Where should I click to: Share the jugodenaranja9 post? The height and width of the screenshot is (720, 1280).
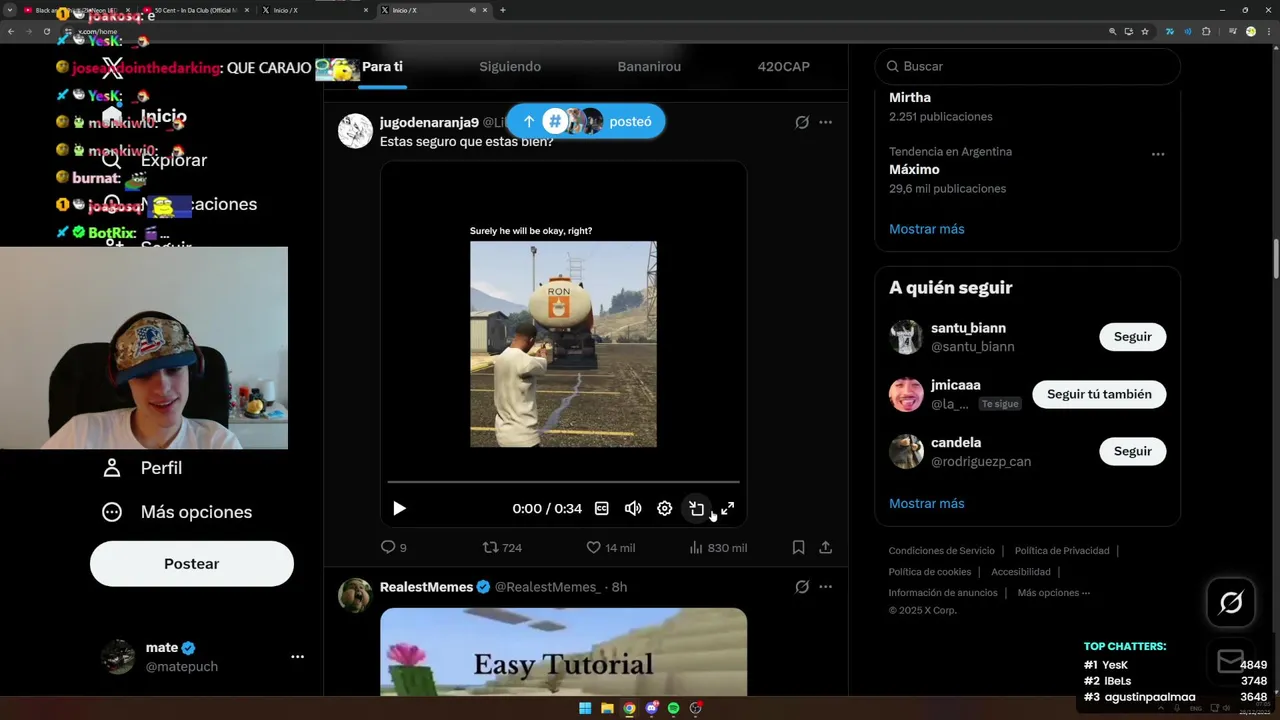point(825,547)
